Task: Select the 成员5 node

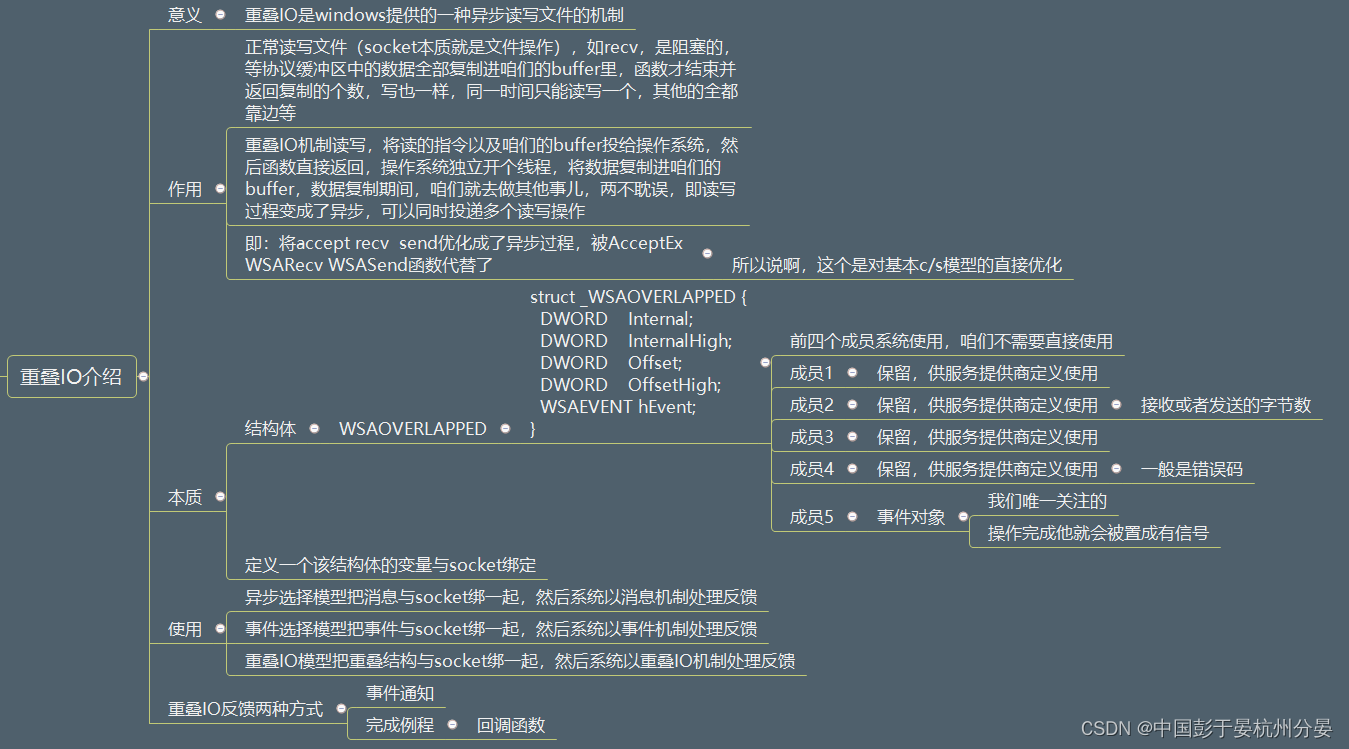Action: tap(812, 517)
